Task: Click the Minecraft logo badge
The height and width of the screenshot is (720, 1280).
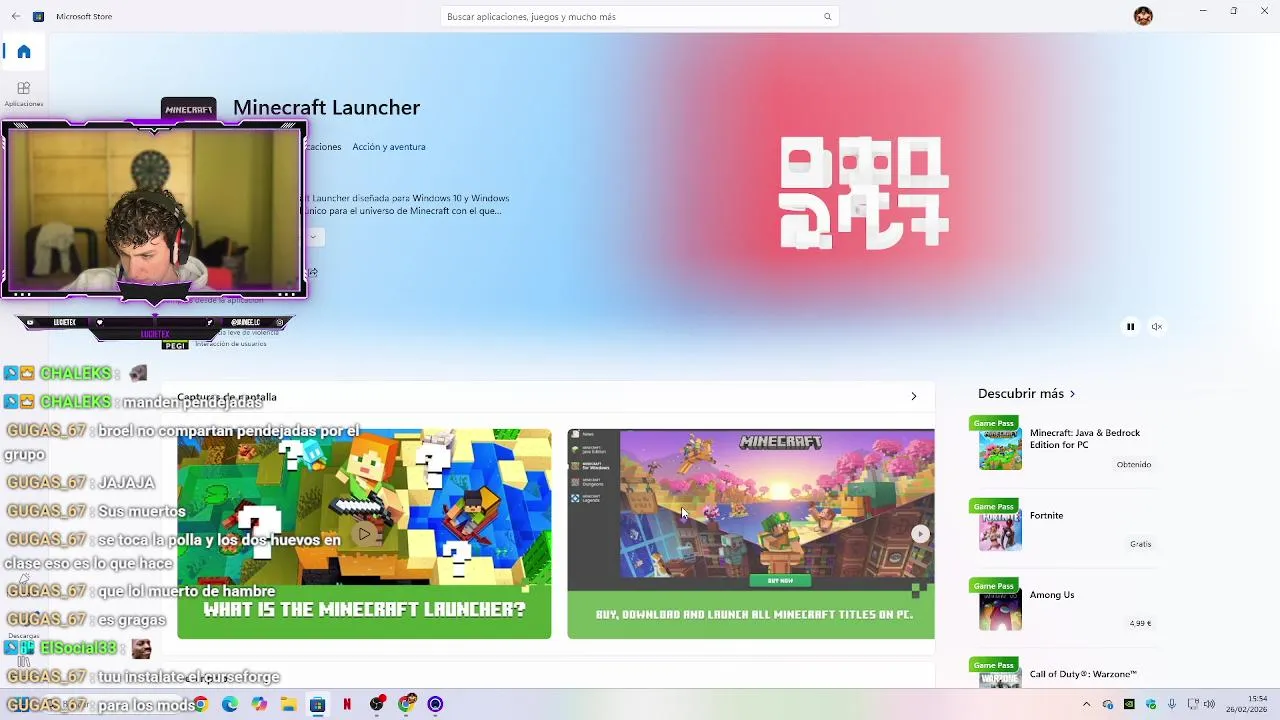Action: [188, 109]
